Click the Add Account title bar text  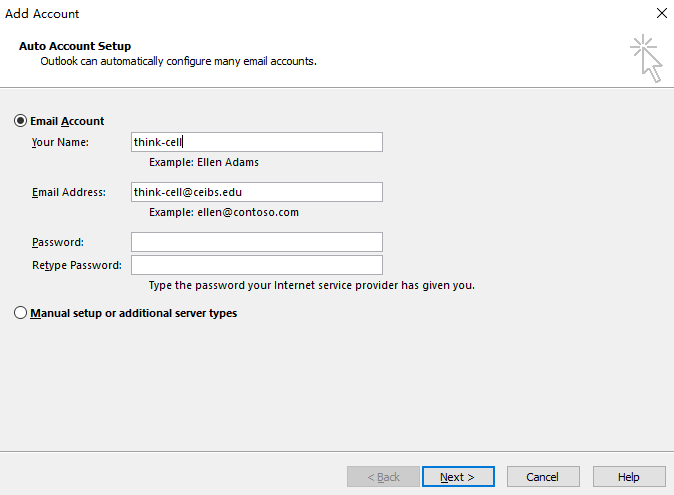coord(42,14)
